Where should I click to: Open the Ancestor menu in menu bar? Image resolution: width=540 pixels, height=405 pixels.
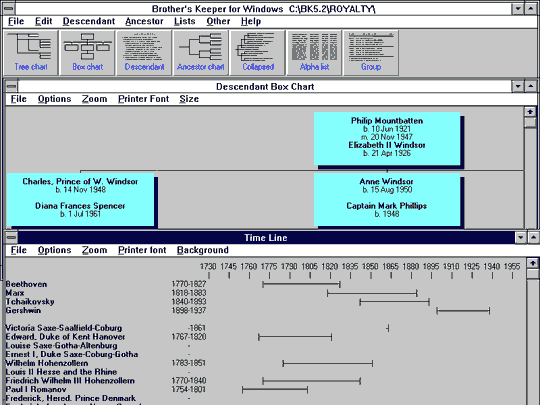(x=144, y=21)
